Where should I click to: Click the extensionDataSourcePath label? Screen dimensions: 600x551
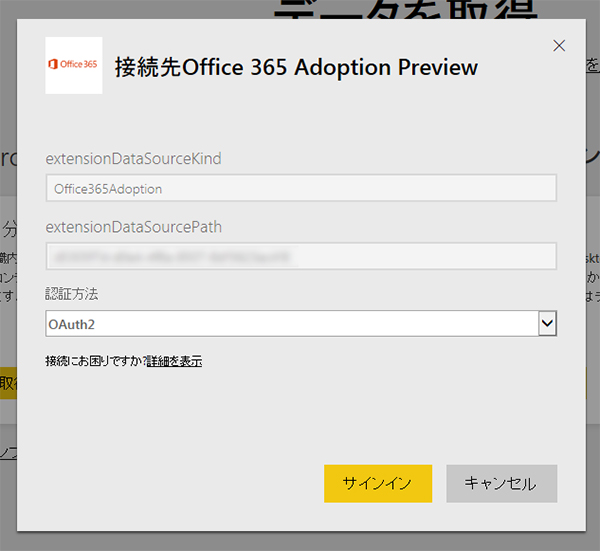click(x=134, y=227)
